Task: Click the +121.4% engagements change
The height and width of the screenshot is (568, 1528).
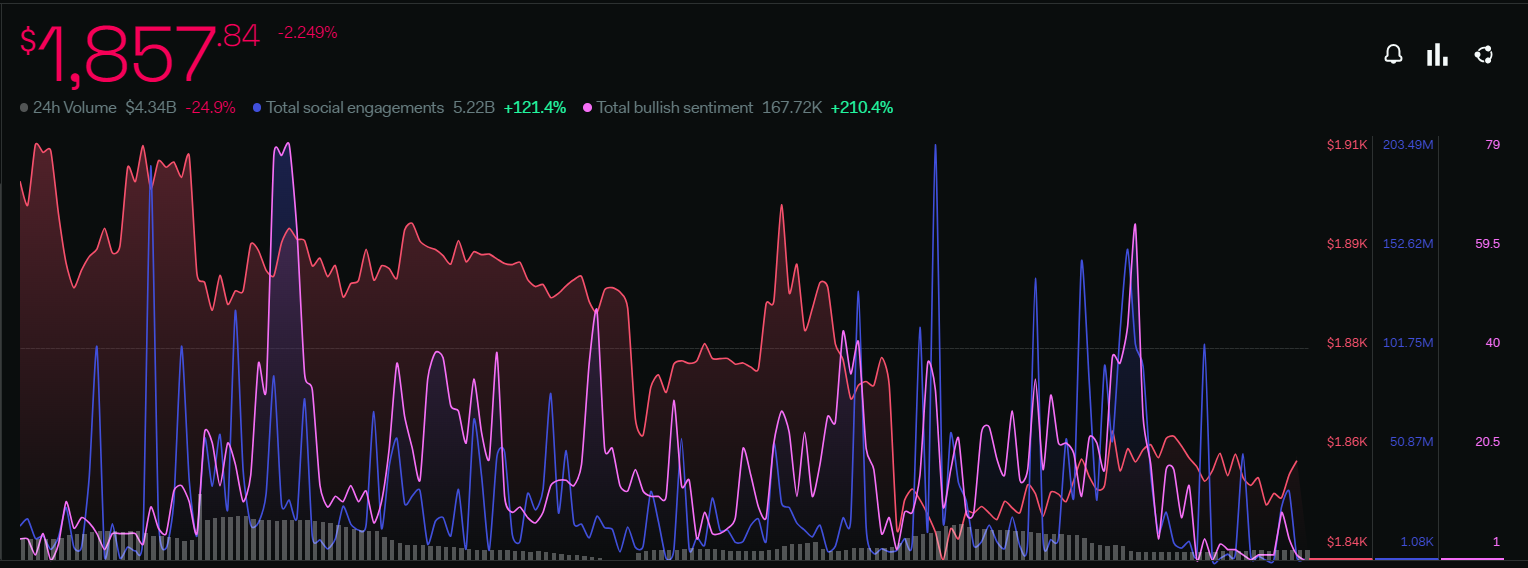Action: (x=535, y=107)
